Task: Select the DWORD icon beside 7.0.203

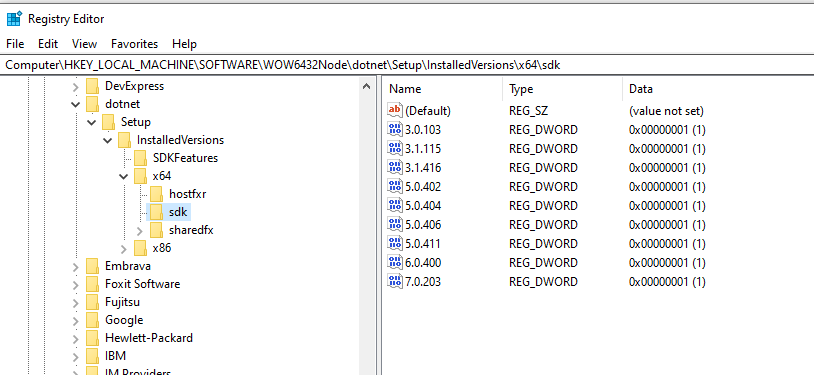Action: [x=395, y=282]
